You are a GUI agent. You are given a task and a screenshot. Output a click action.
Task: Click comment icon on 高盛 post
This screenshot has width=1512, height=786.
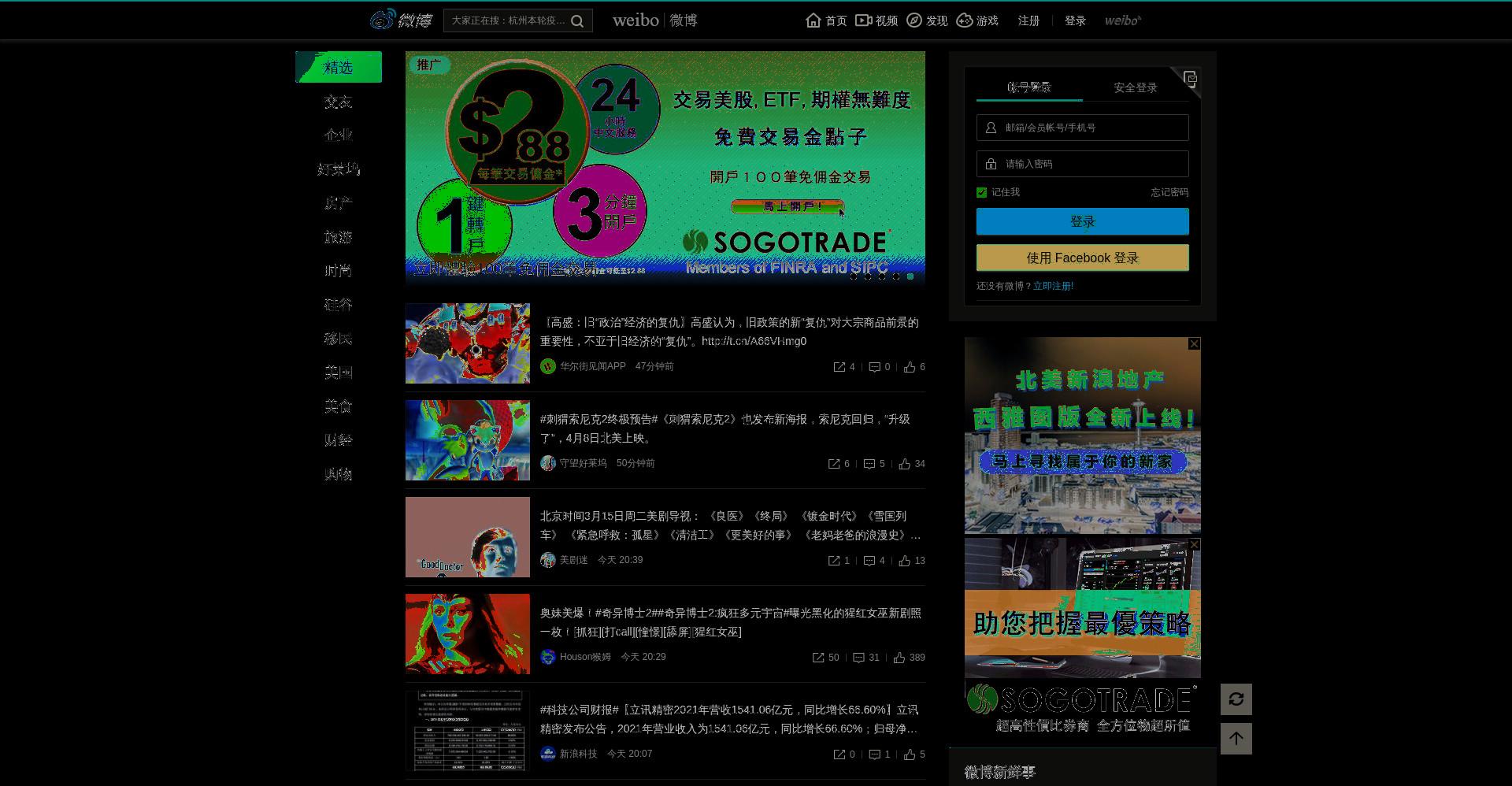[874, 367]
